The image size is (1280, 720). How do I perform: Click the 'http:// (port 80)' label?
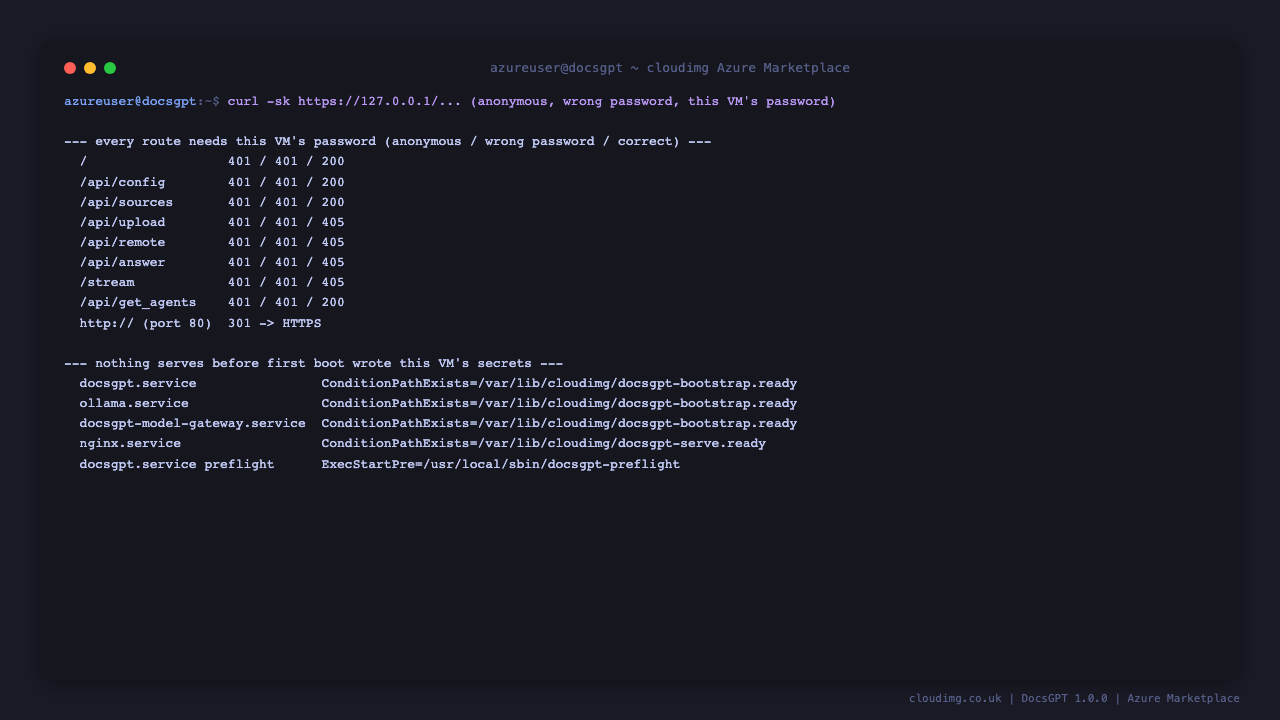click(x=146, y=323)
